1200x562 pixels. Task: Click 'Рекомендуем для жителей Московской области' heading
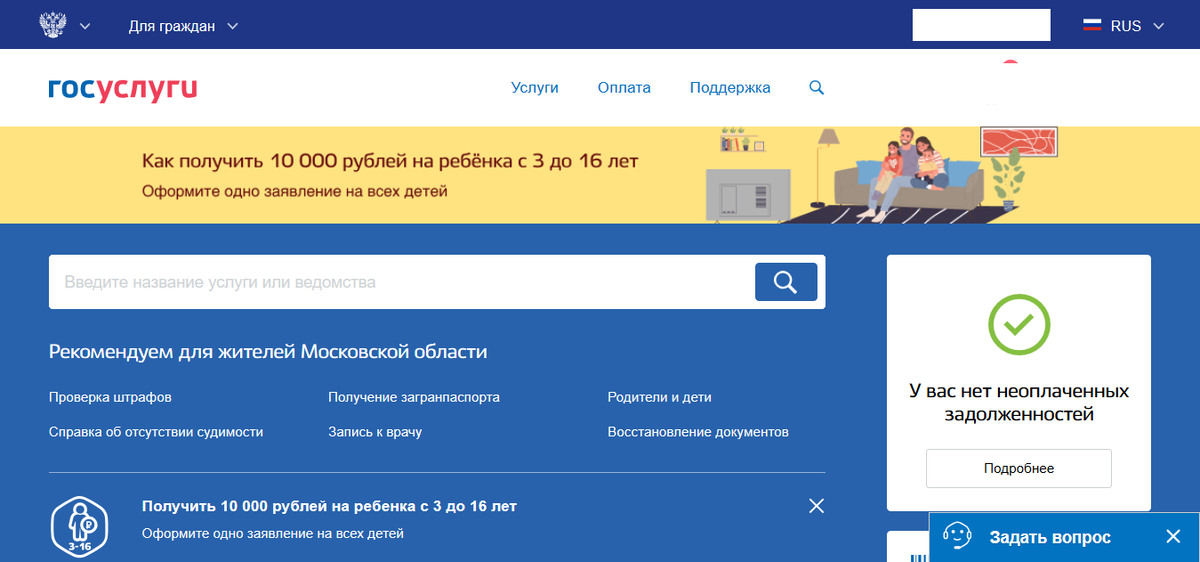pyautogui.click(x=268, y=352)
